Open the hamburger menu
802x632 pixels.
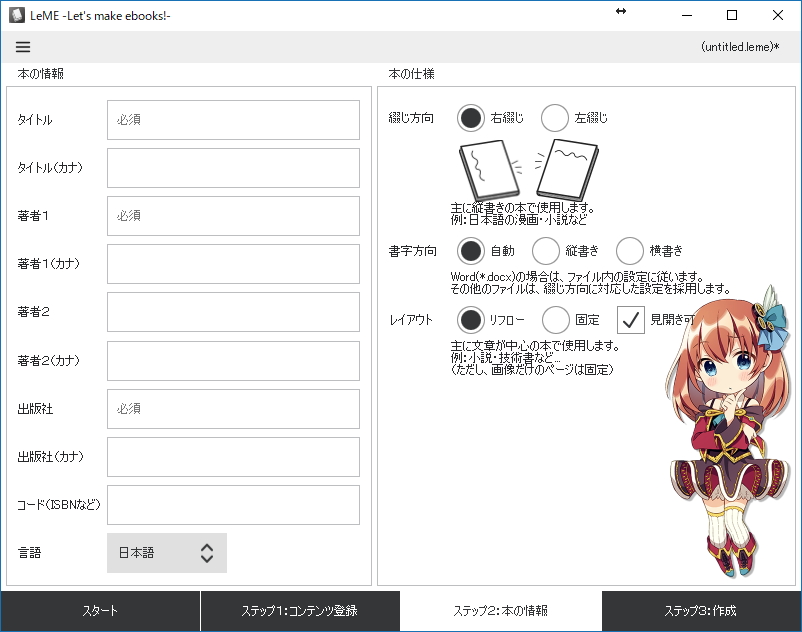(22, 46)
